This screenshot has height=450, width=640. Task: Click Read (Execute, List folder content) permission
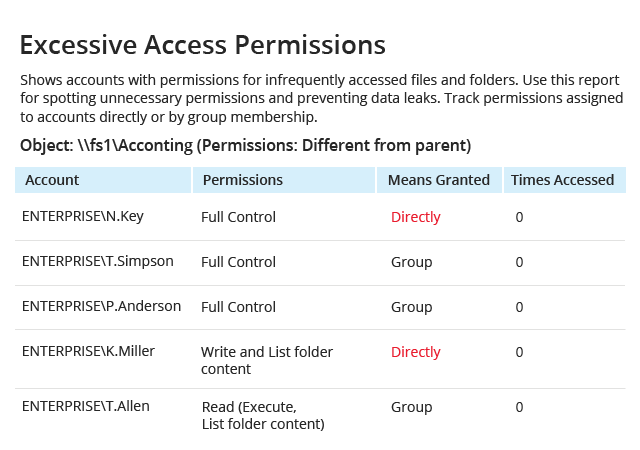pyautogui.click(x=263, y=415)
